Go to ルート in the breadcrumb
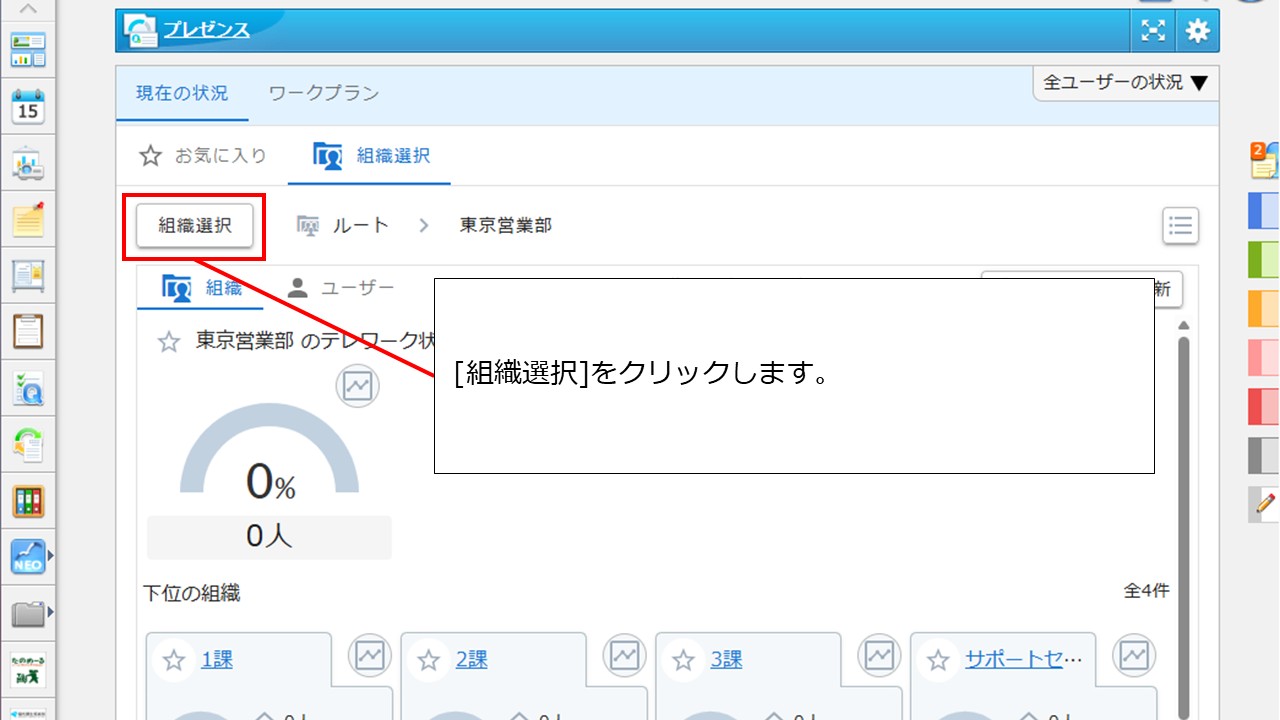The width and height of the screenshot is (1280, 720). [360, 226]
